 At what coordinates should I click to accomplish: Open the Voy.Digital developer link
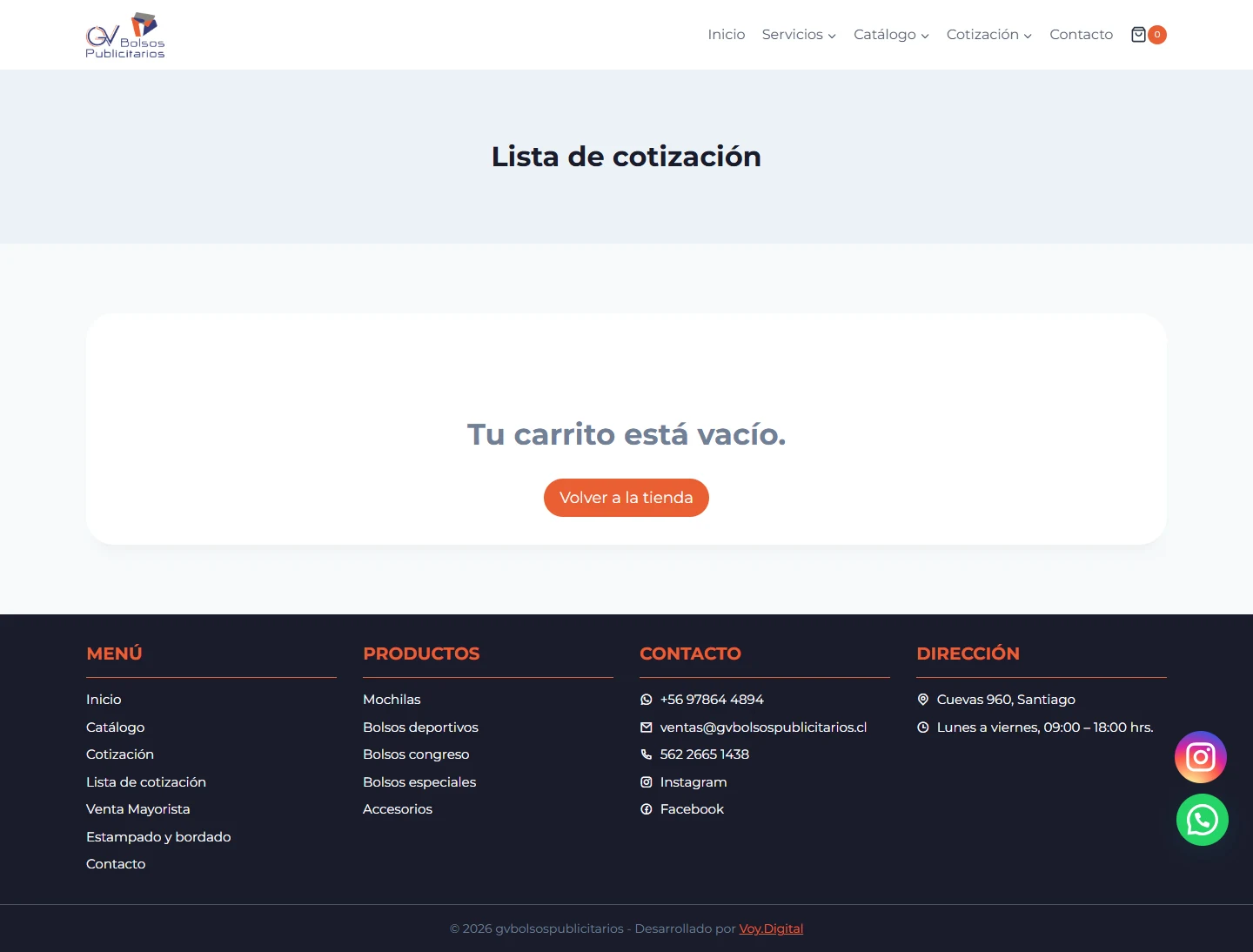(771, 929)
